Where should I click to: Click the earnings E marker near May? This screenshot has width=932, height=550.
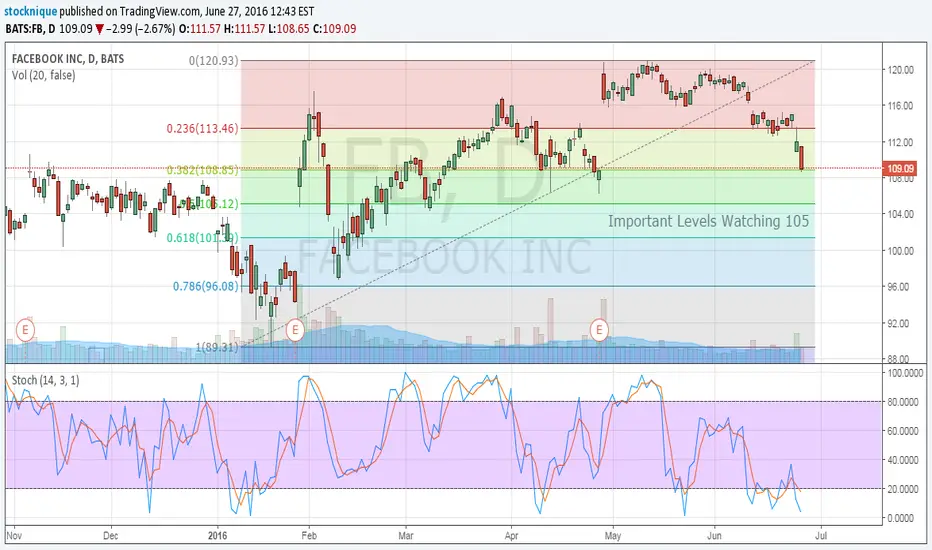599,329
